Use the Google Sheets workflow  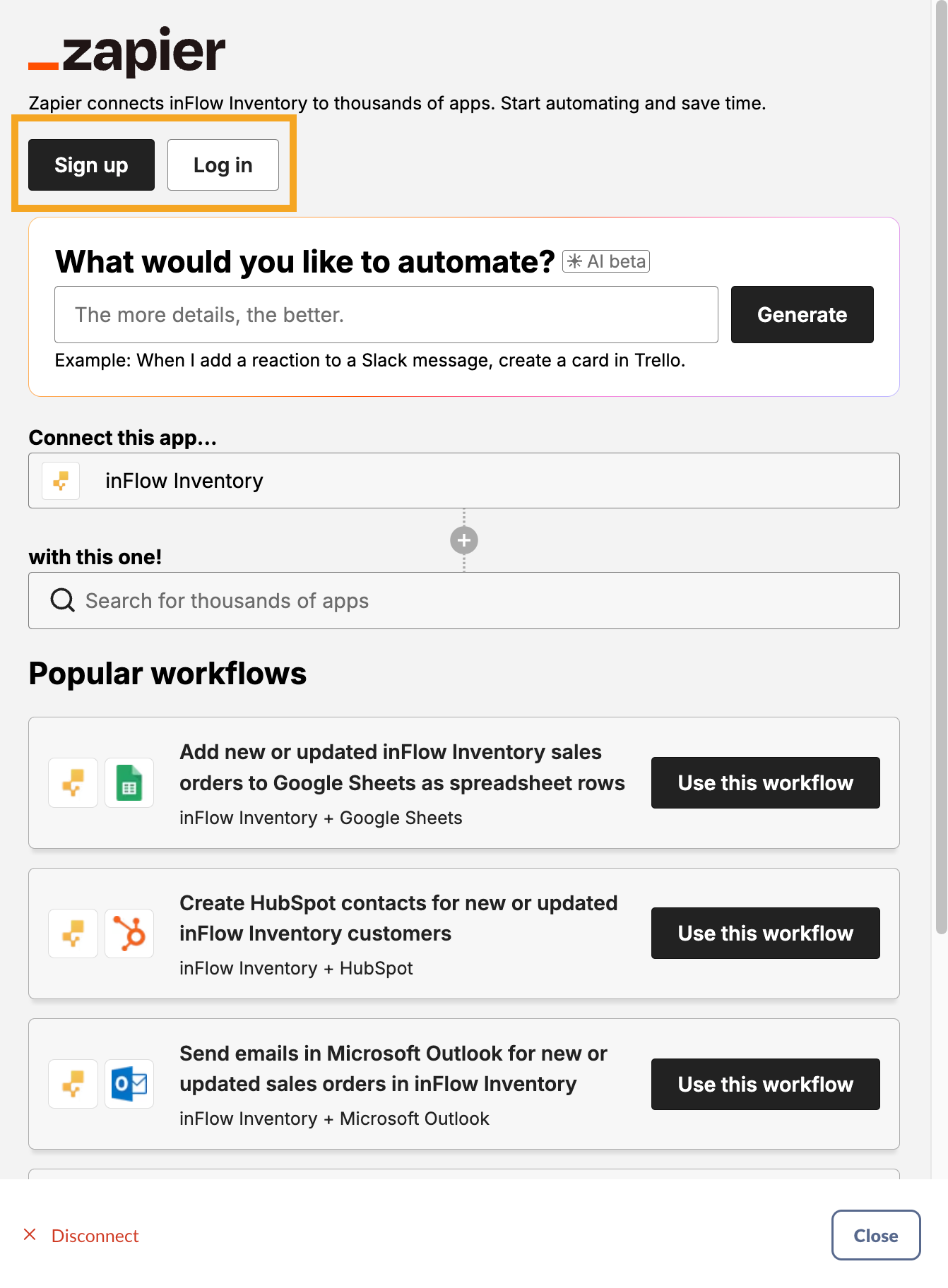click(765, 782)
